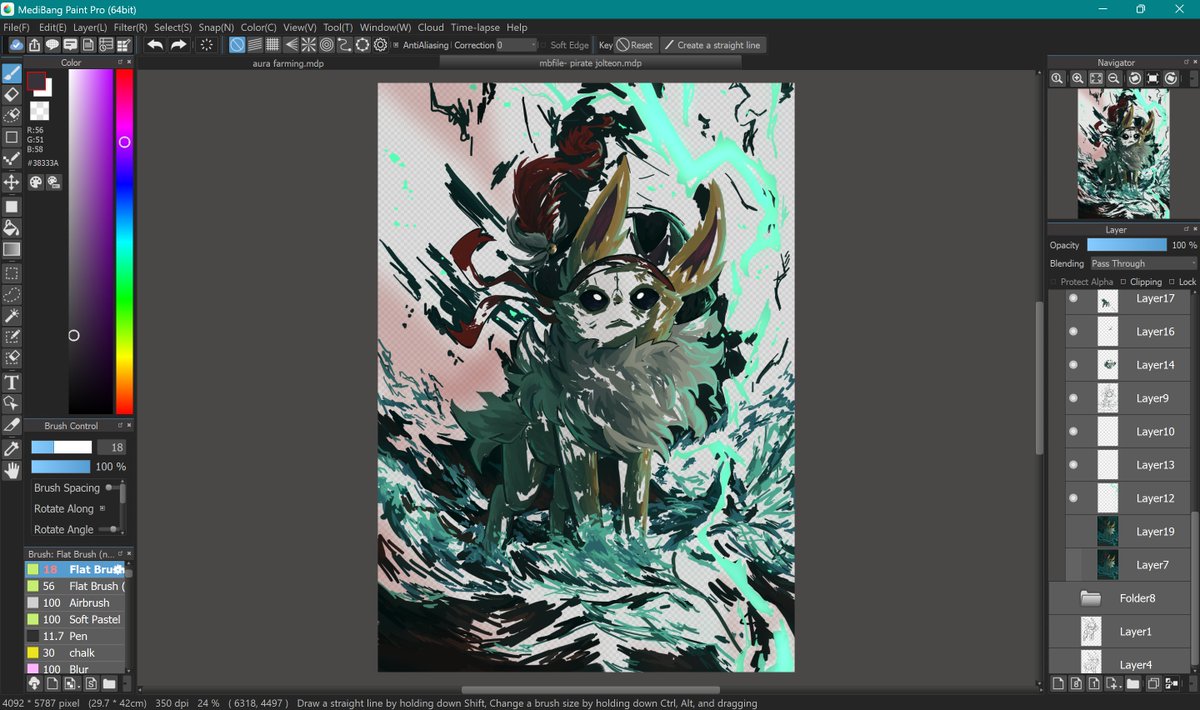The image size is (1200, 710).
Task: Click the canvas horizontal scrollbar
Action: click(x=590, y=689)
